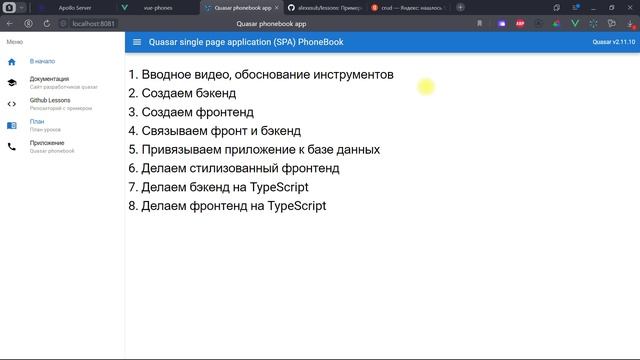
Task: Click the Quasar v2.11.10 version label
Action: click(613, 42)
